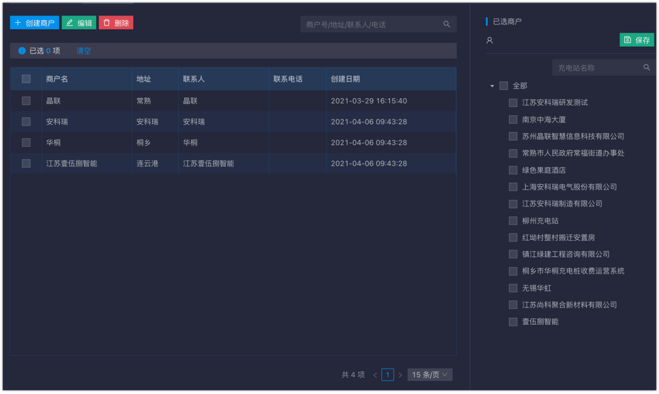Sort by the 创建日期 column header
The height and width of the screenshot is (394, 659).
(345, 79)
